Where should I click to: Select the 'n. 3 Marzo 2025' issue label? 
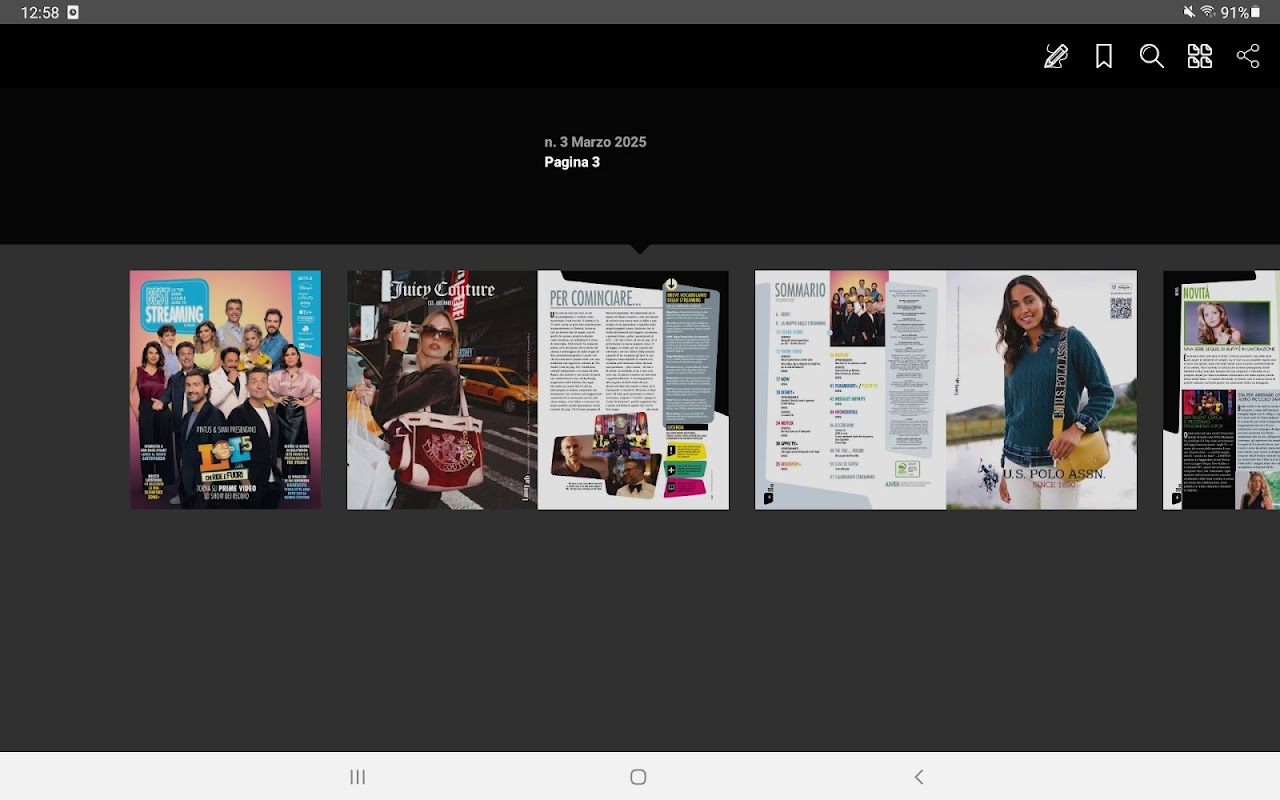[595, 142]
